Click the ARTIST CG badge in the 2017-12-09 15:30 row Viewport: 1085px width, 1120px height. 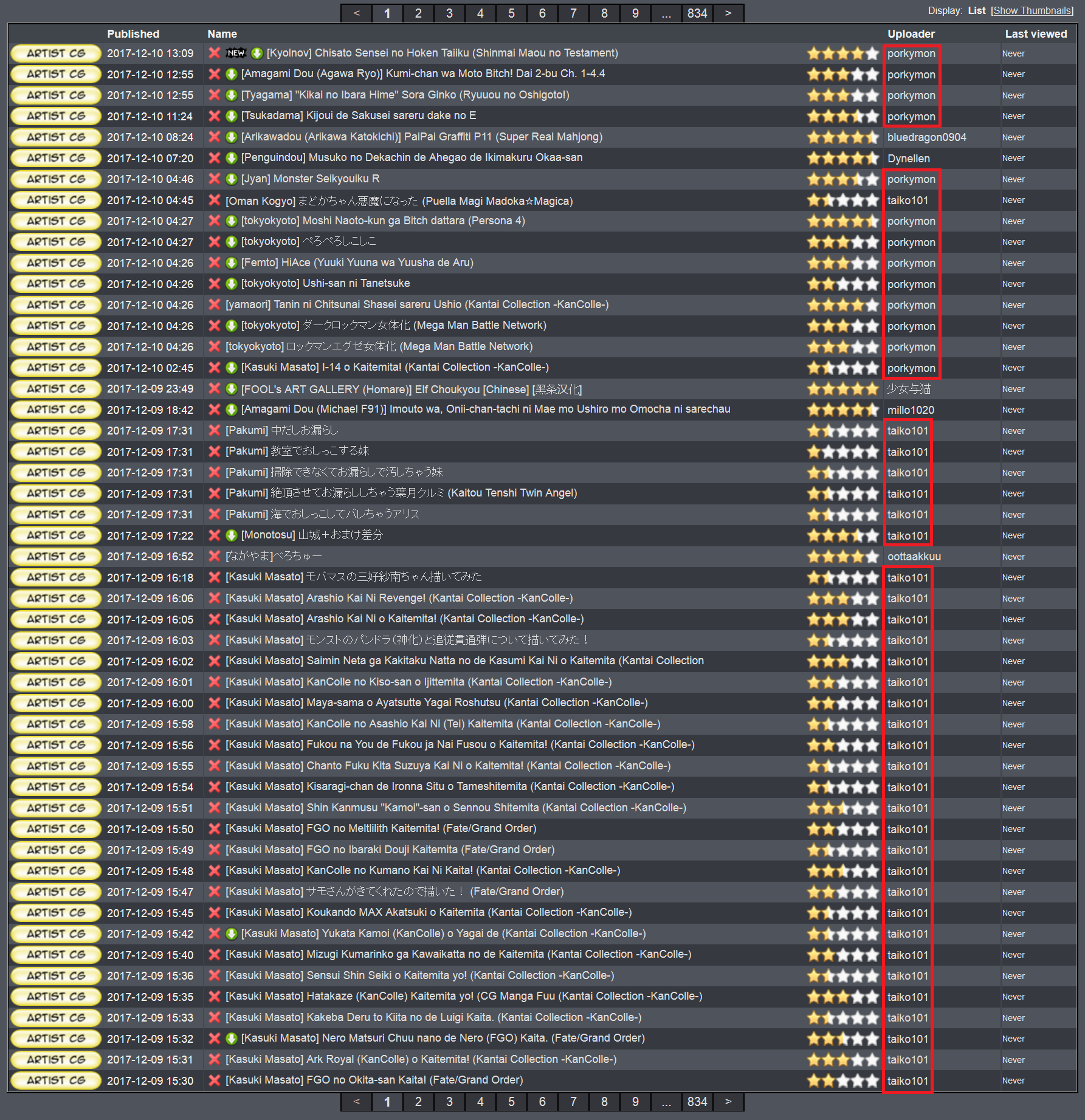pos(56,1080)
